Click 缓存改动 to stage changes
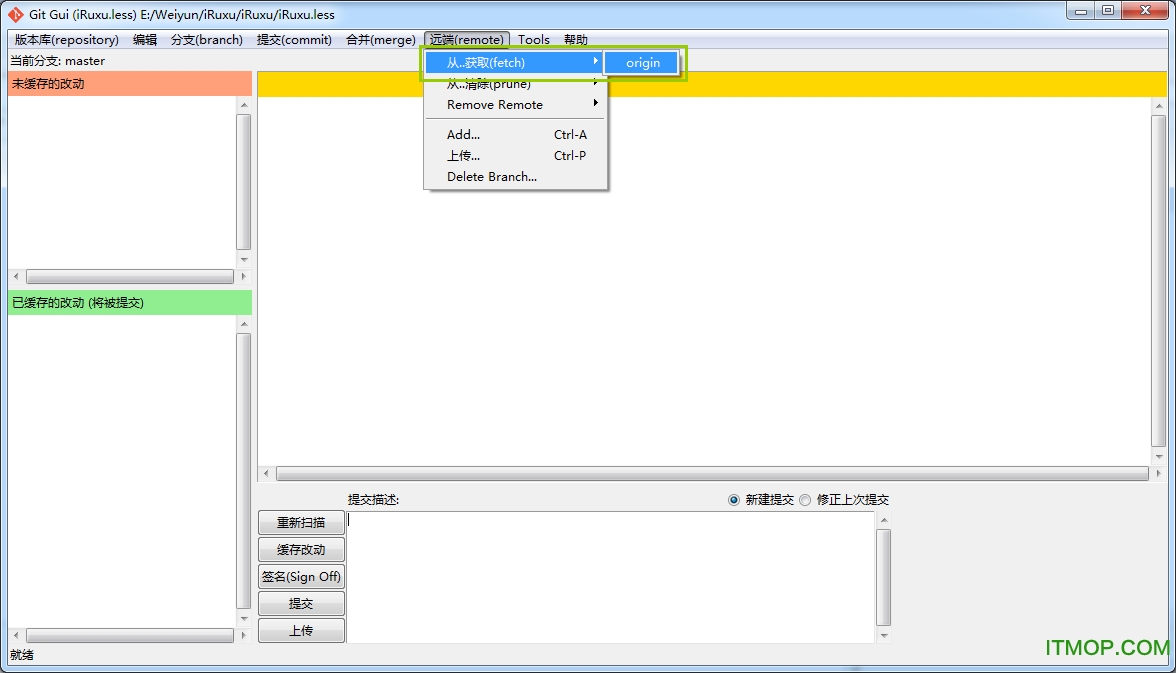Image resolution: width=1176 pixels, height=673 pixels. (x=301, y=549)
